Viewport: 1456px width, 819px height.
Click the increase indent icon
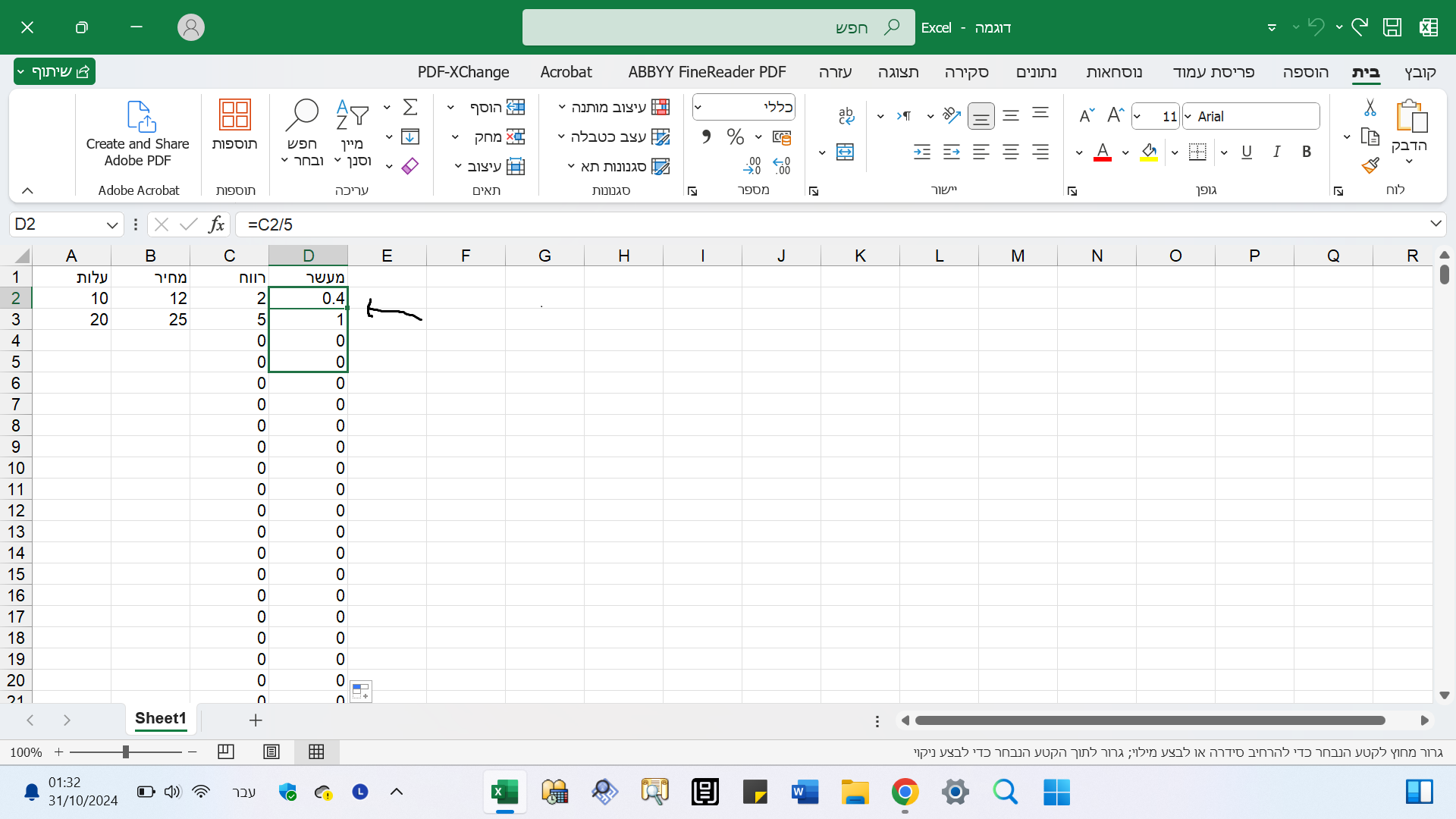(922, 152)
